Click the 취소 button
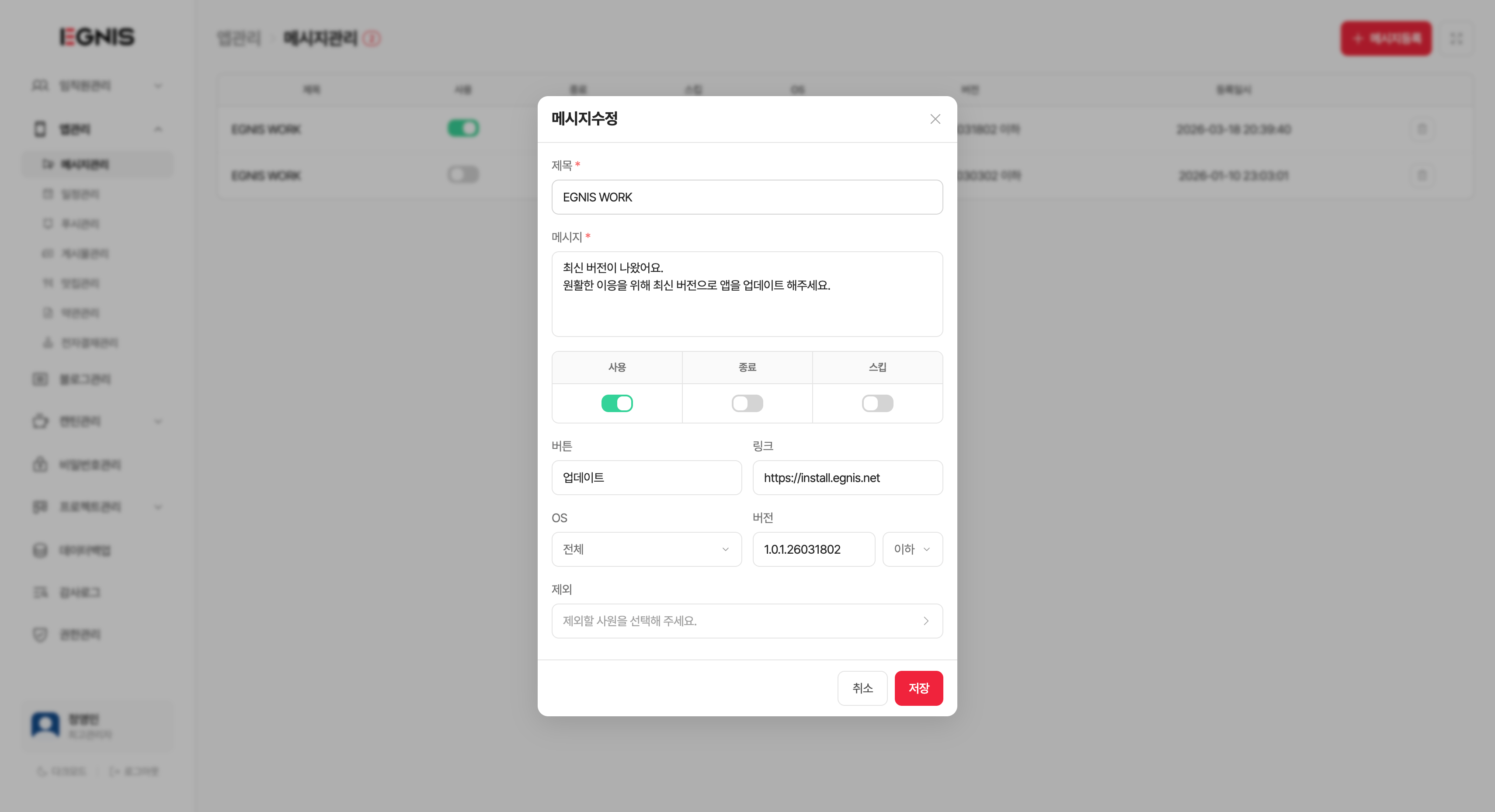 [862, 688]
